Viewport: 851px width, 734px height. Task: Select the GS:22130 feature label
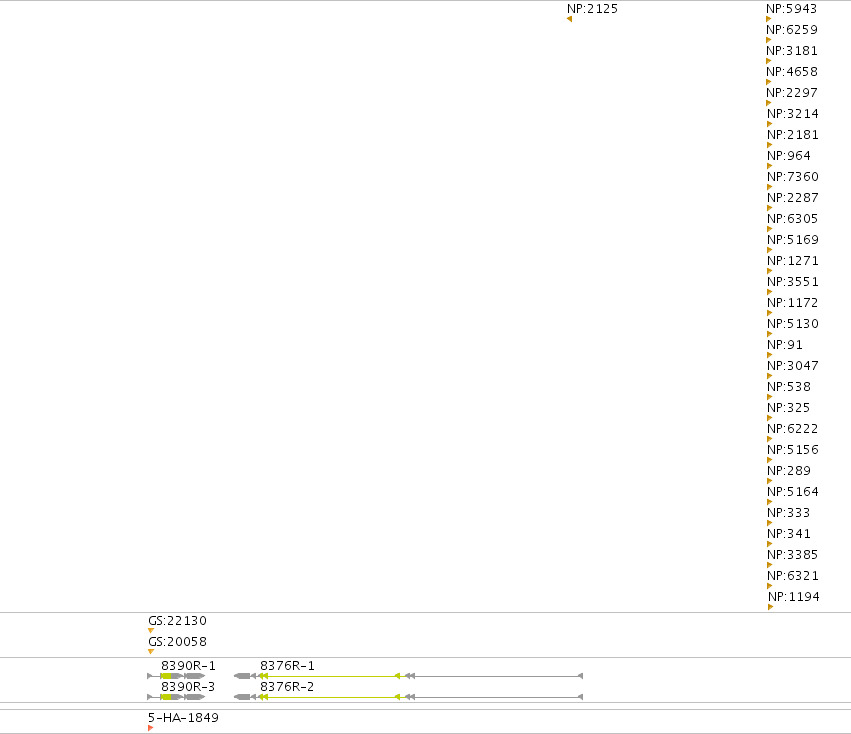click(x=177, y=621)
